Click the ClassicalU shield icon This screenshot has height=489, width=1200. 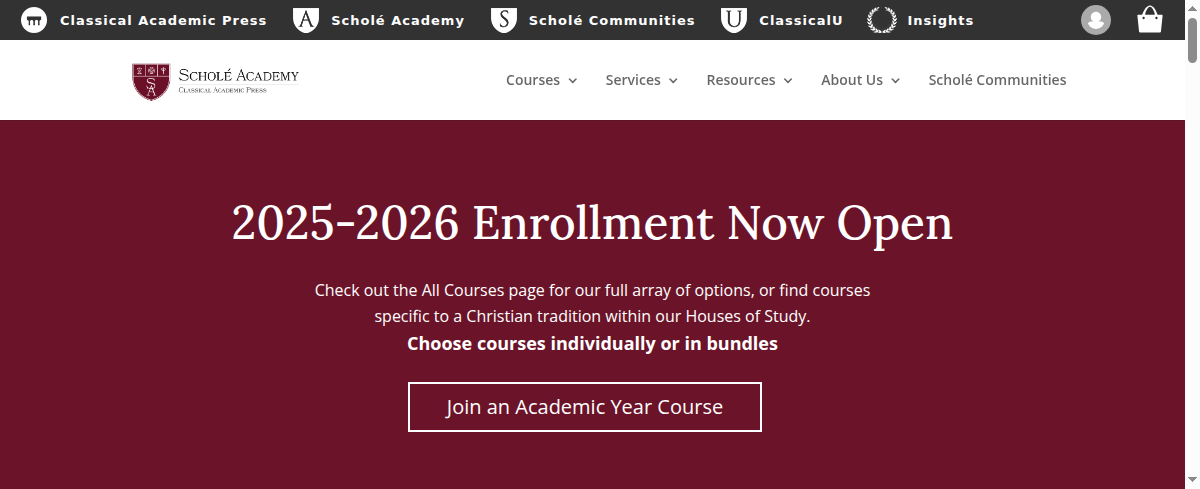tap(735, 20)
